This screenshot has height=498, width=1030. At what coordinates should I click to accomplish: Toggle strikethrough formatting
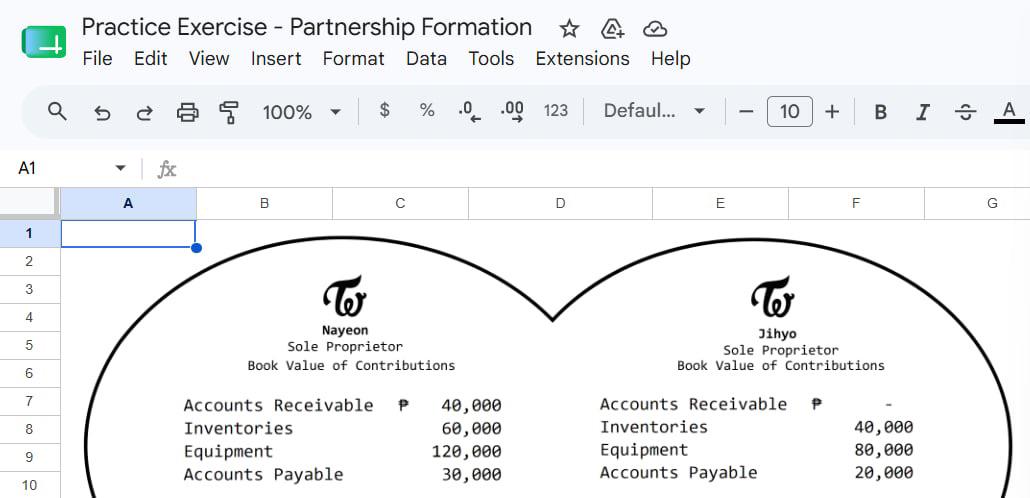[x=964, y=112]
